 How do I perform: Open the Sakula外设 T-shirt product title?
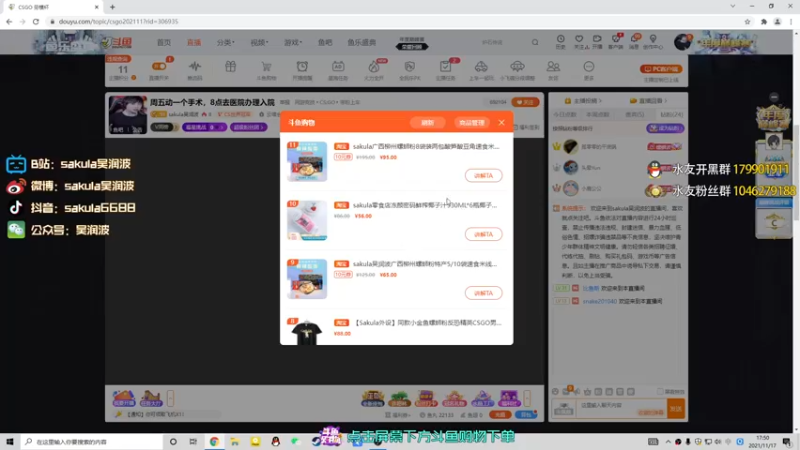point(427,322)
